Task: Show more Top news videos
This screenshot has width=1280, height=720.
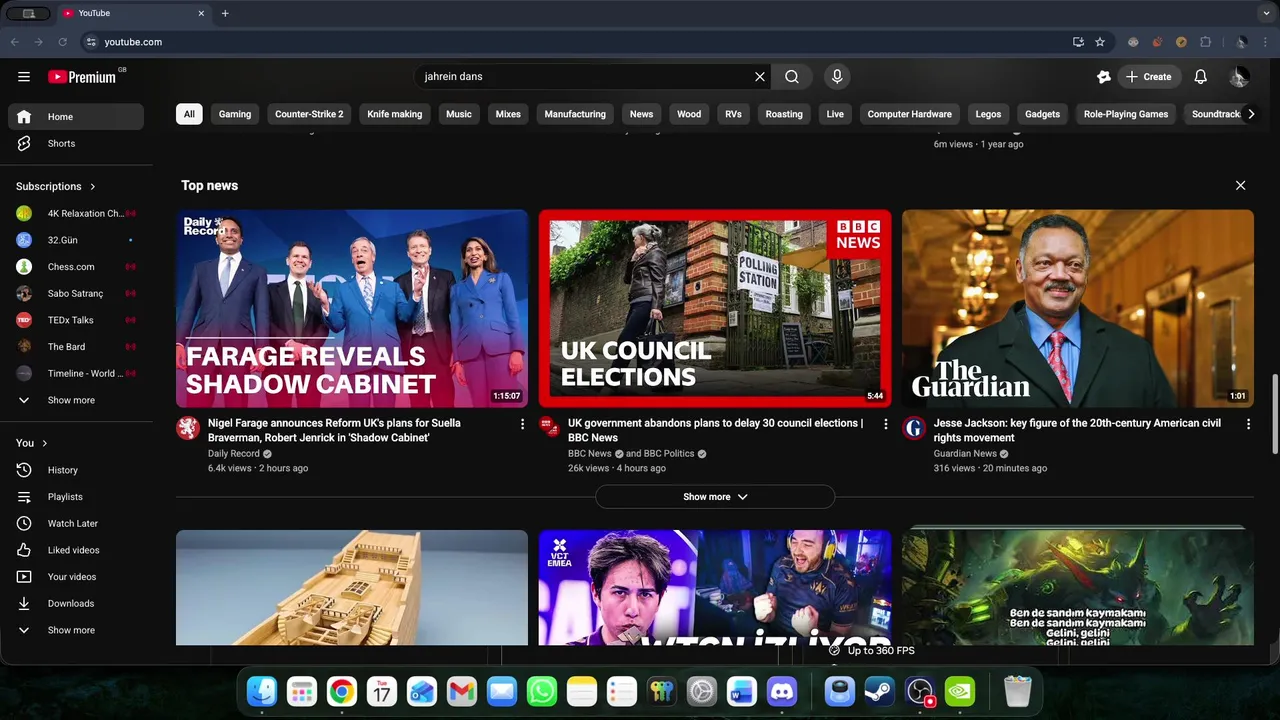Action: click(x=715, y=497)
